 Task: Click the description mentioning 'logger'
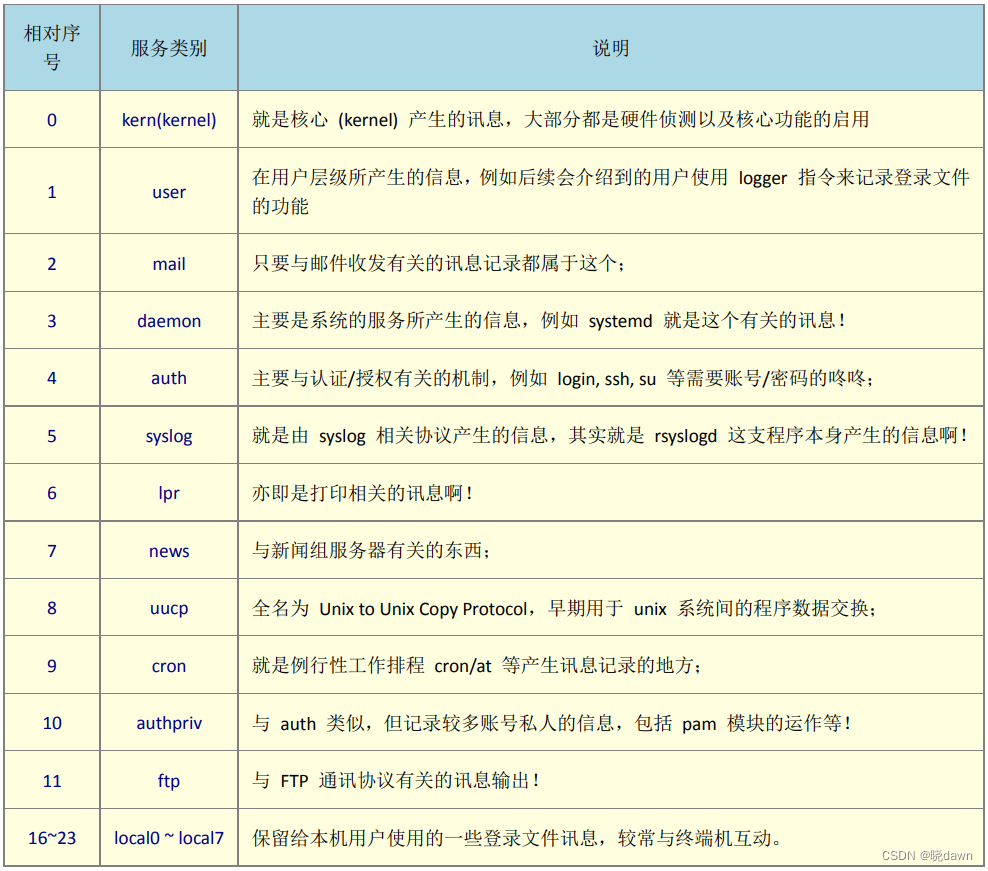(611, 192)
